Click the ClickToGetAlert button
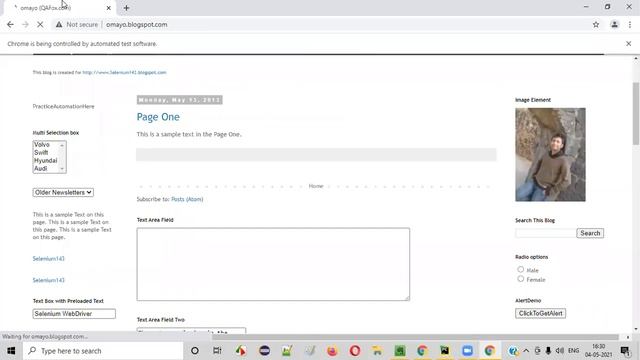Viewport: 640px width, 360px height. (x=540, y=313)
